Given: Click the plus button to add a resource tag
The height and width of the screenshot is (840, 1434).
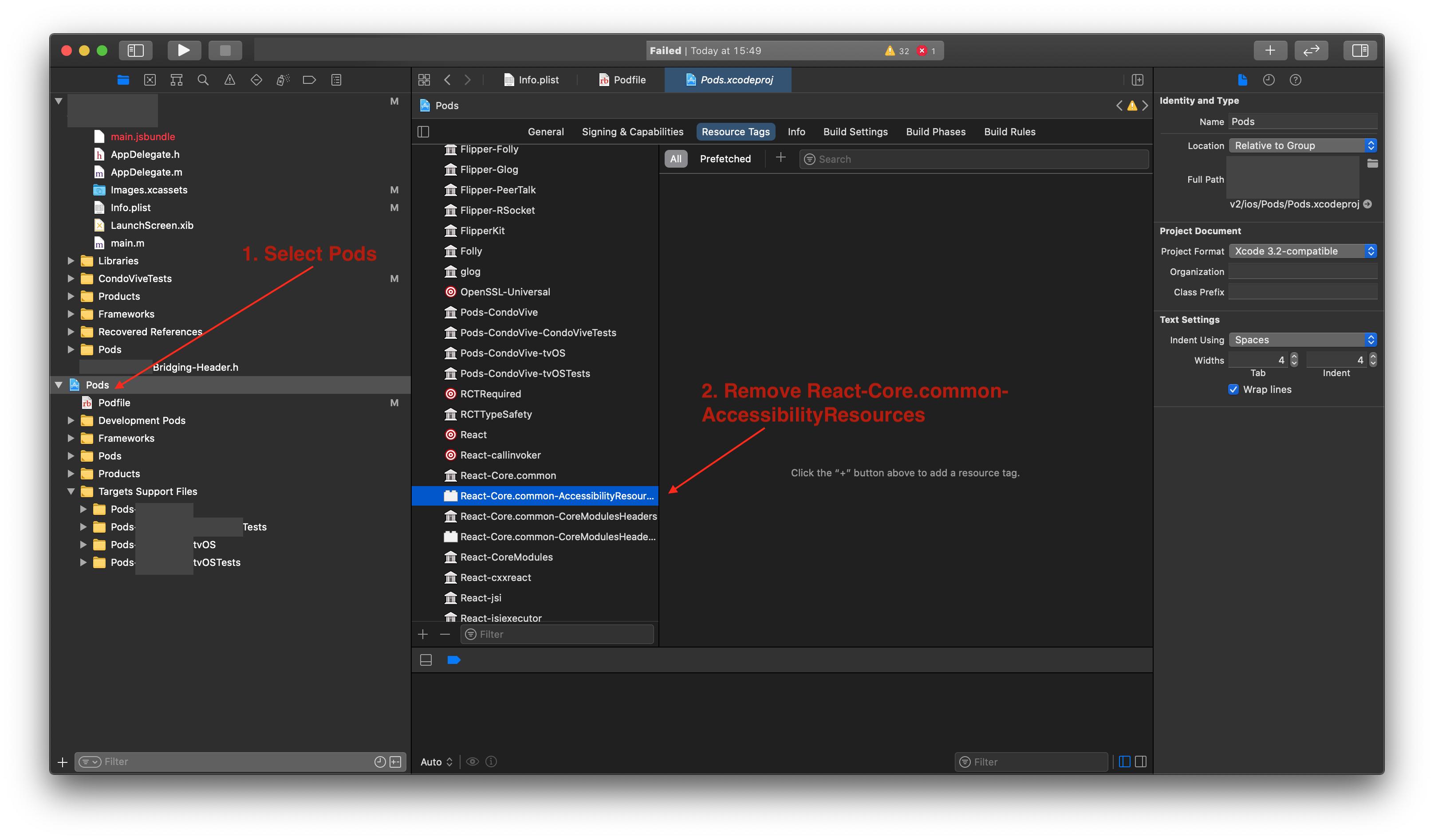Looking at the screenshot, I should 781,157.
